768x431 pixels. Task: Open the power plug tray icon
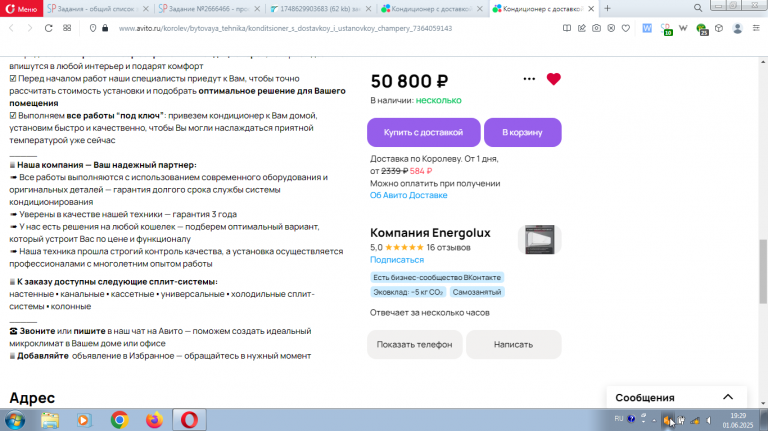point(681,420)
